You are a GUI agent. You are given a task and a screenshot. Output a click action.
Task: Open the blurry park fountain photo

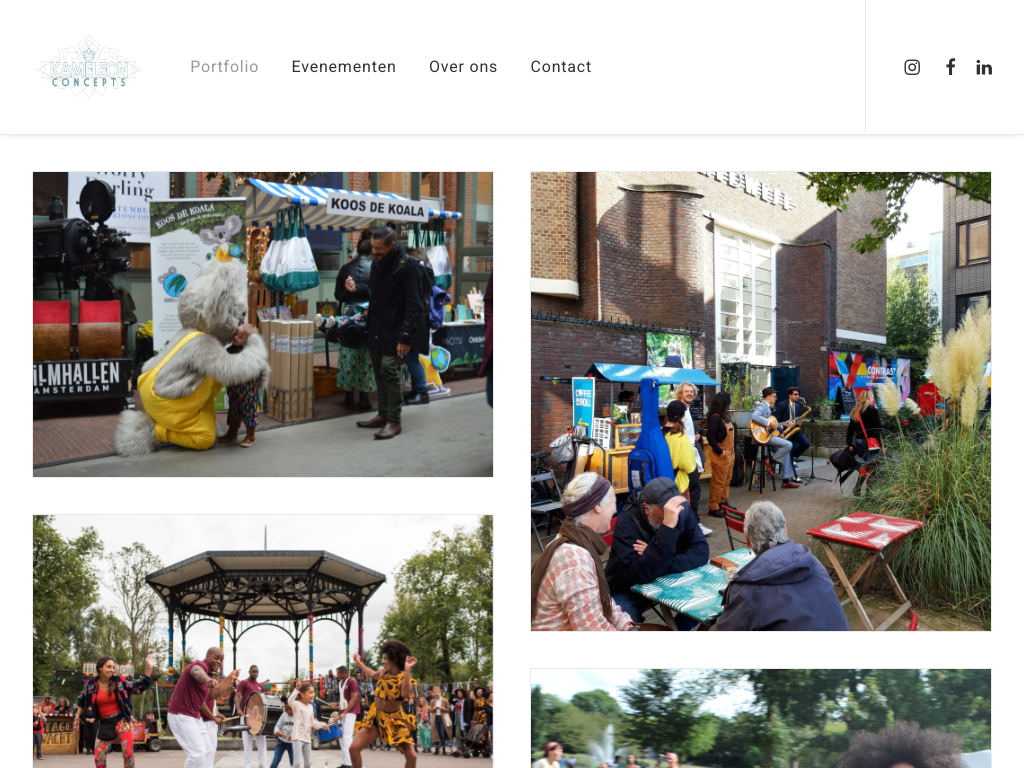761,718
